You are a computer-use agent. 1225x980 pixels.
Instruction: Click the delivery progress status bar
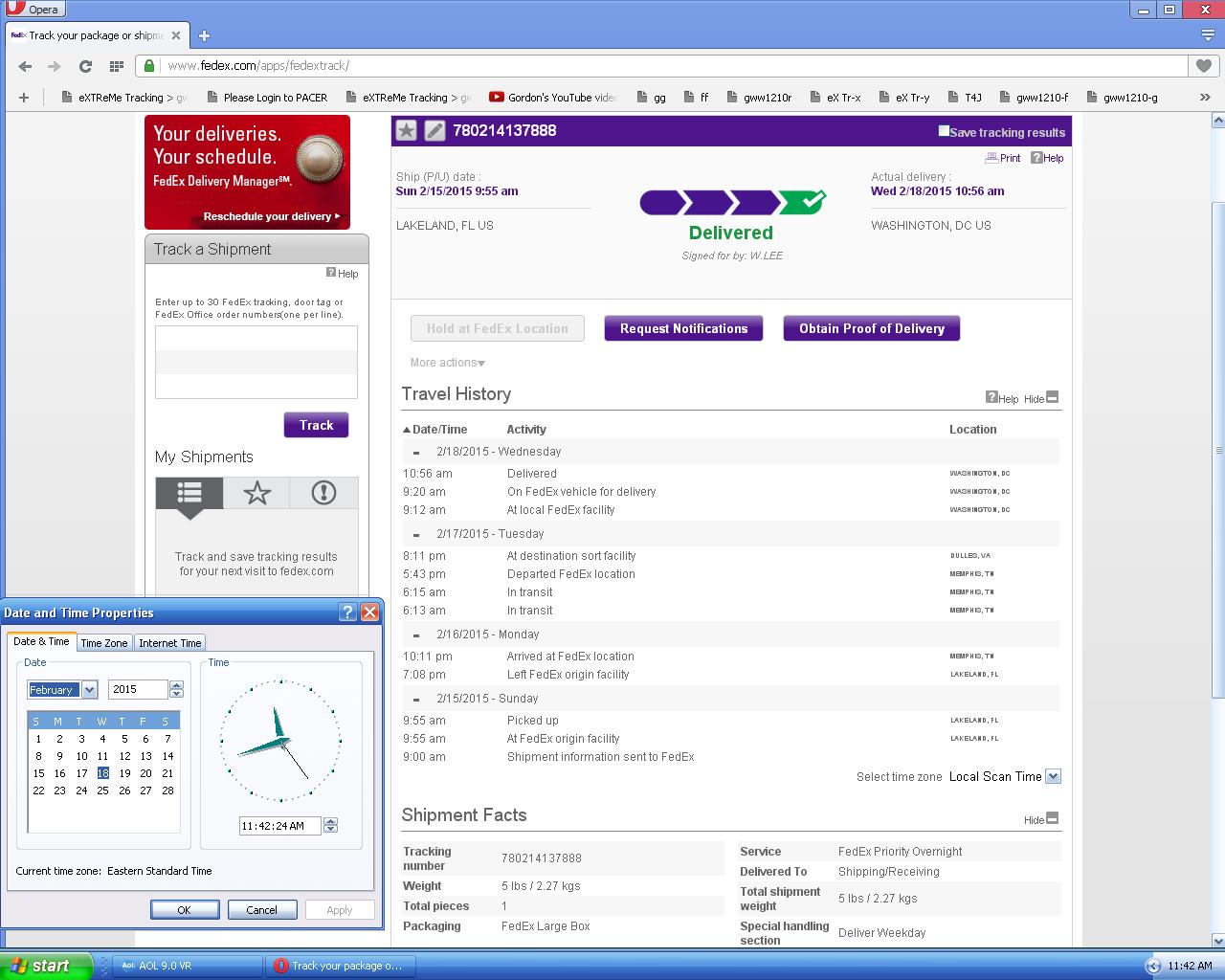(732, 202)
